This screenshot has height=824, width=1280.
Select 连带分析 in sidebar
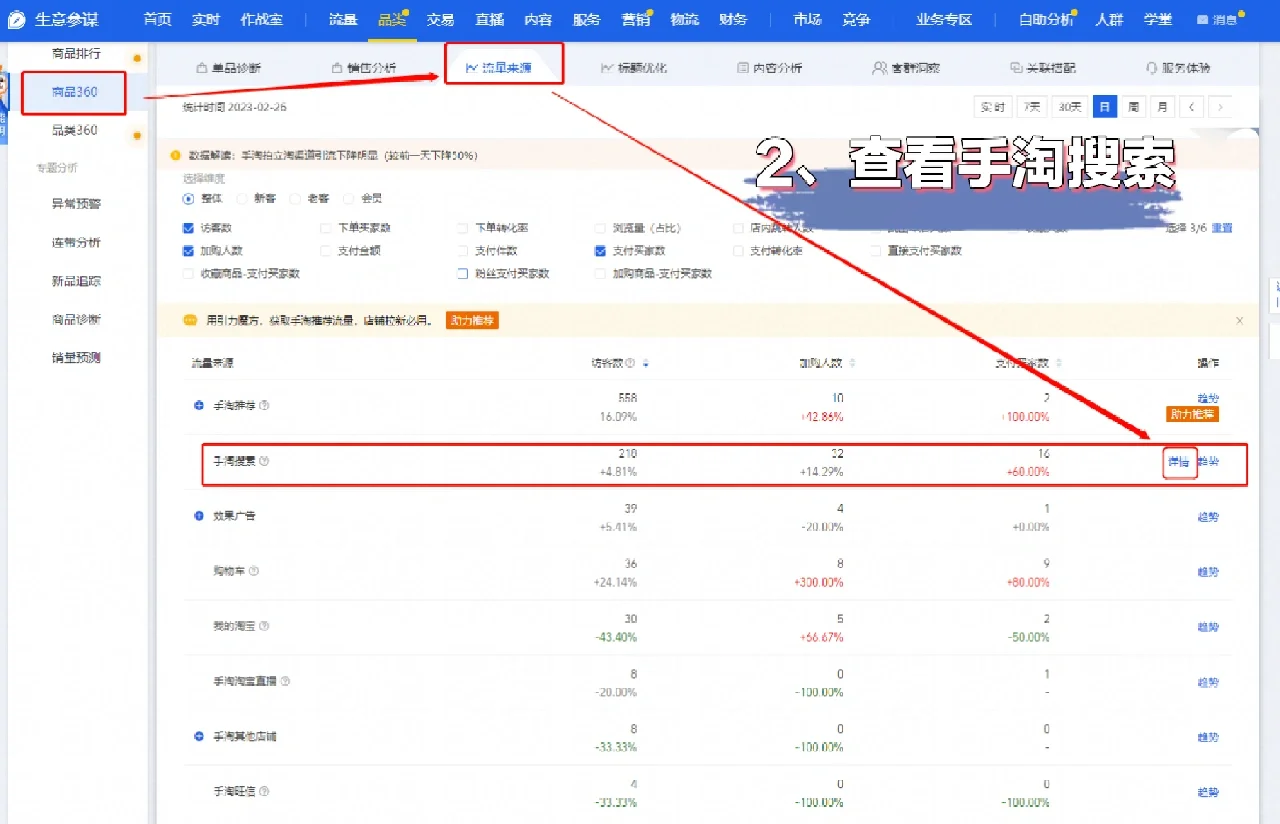click(76, 243)
